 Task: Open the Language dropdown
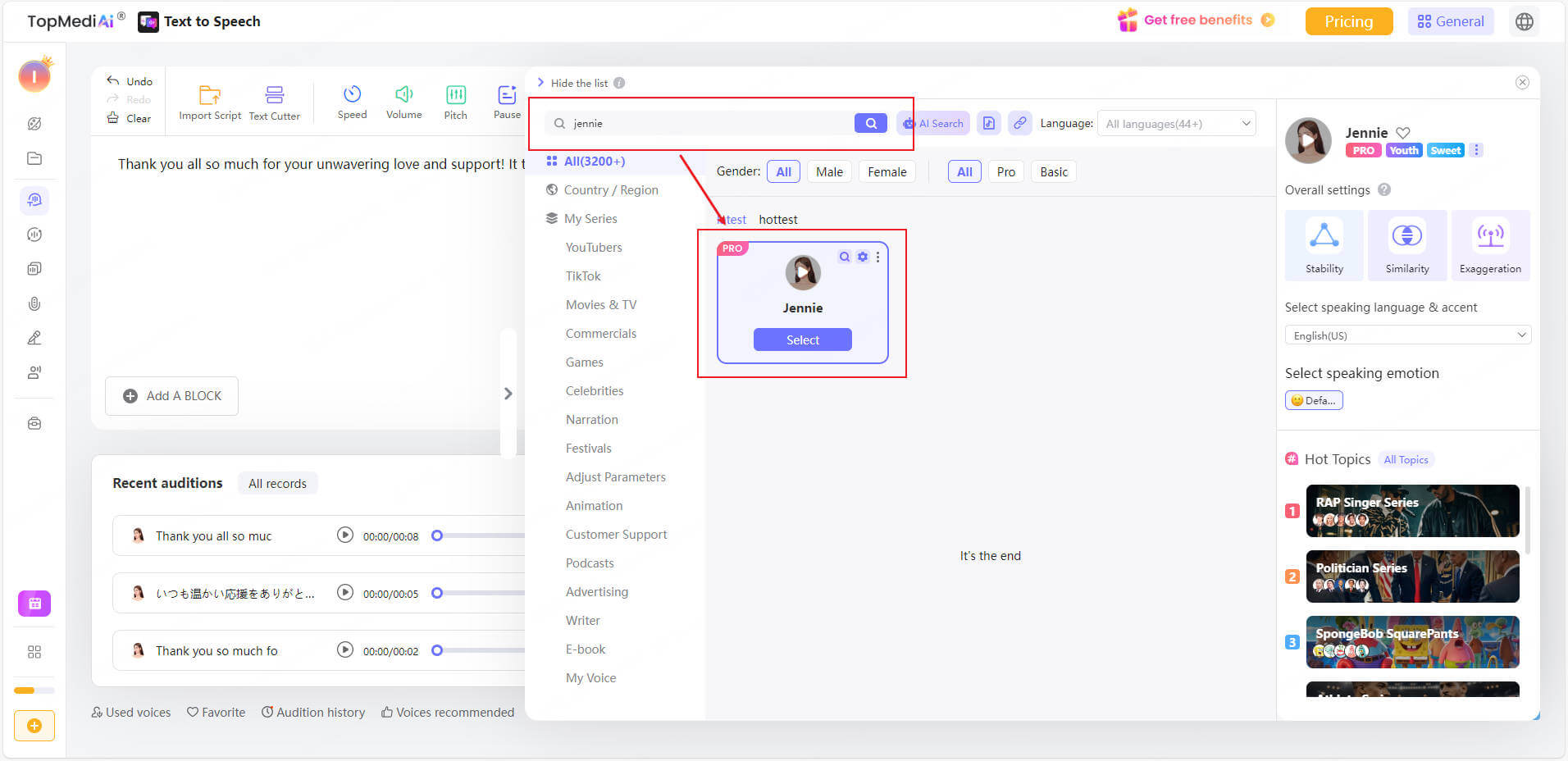[1176, 124]
